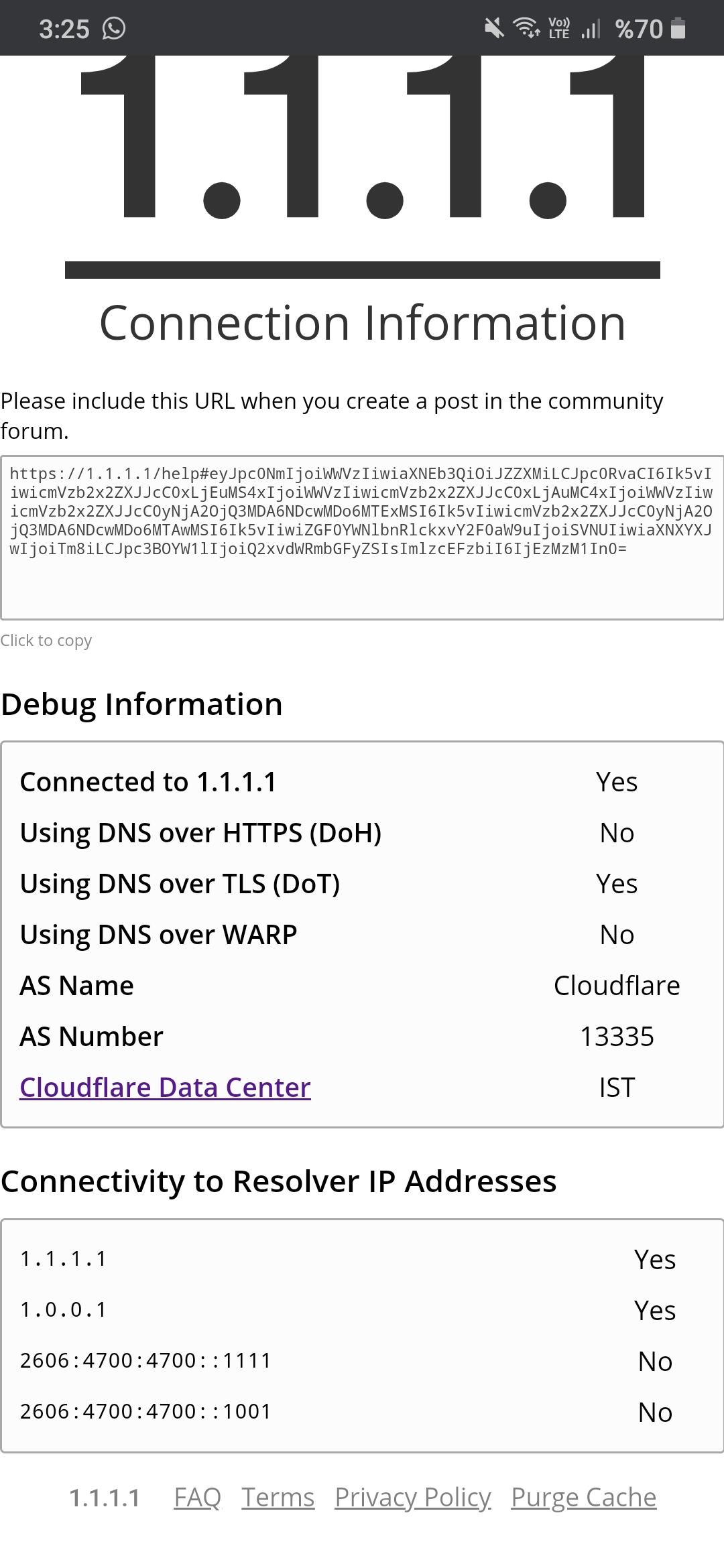Image resolution: width=724 pixels, height=1568 pixels.
Task: Select the help URL text box
Action: tap(362, 538)
